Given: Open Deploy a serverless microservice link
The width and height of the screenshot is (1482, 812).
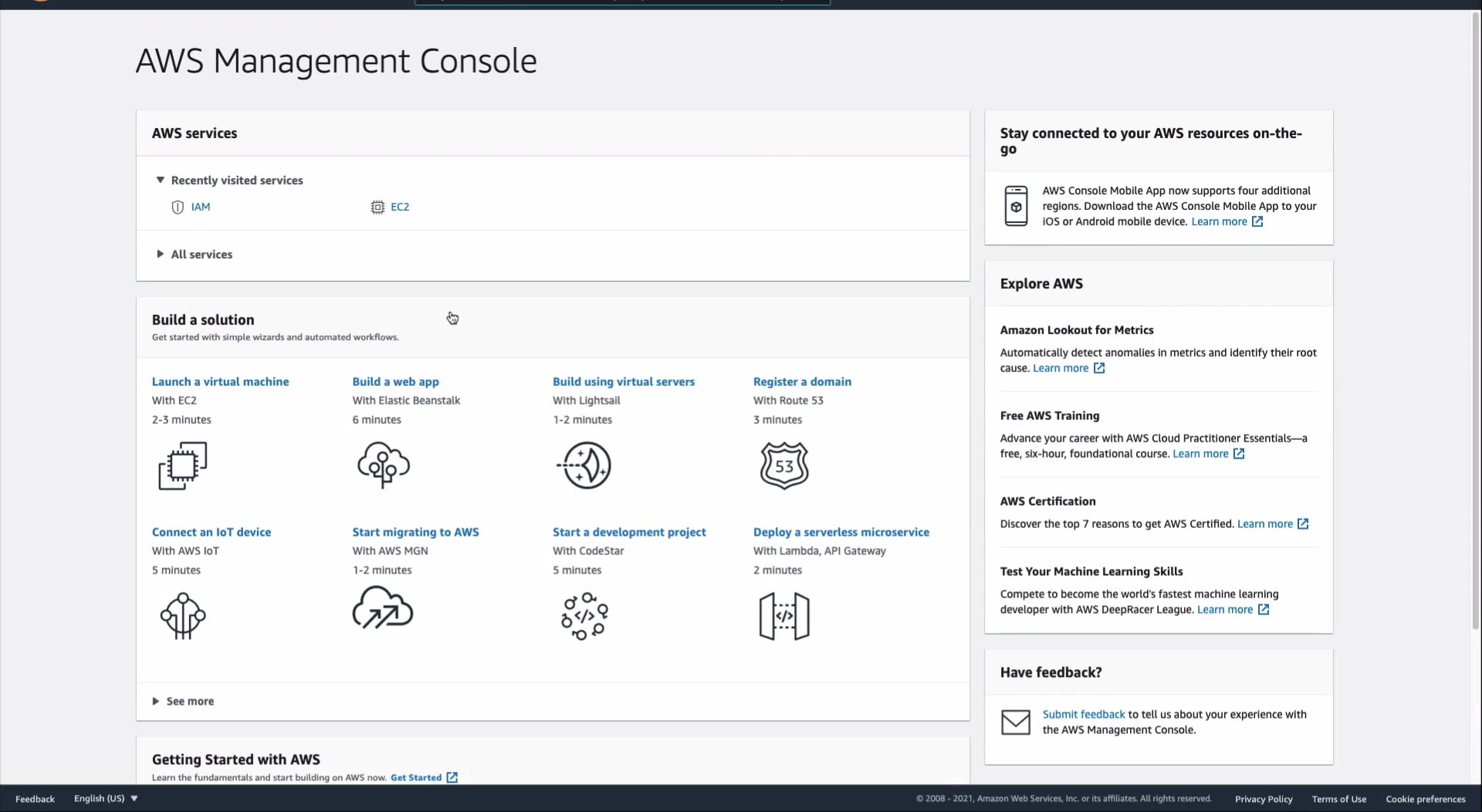Looking at the screenshot, I should pos(841,532).
